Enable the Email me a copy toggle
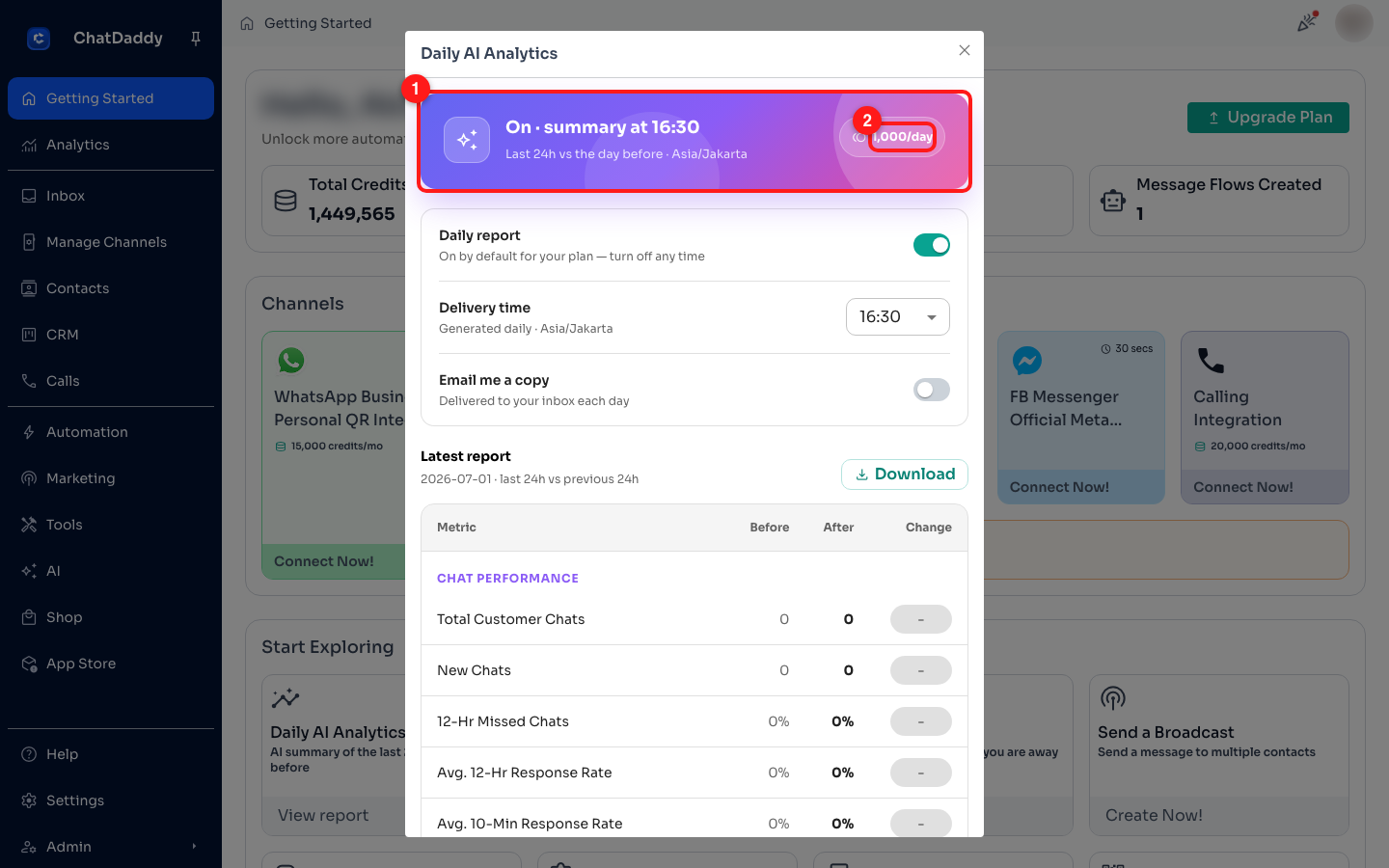This screenshot has height=868, width=1389. click(932, 390)
